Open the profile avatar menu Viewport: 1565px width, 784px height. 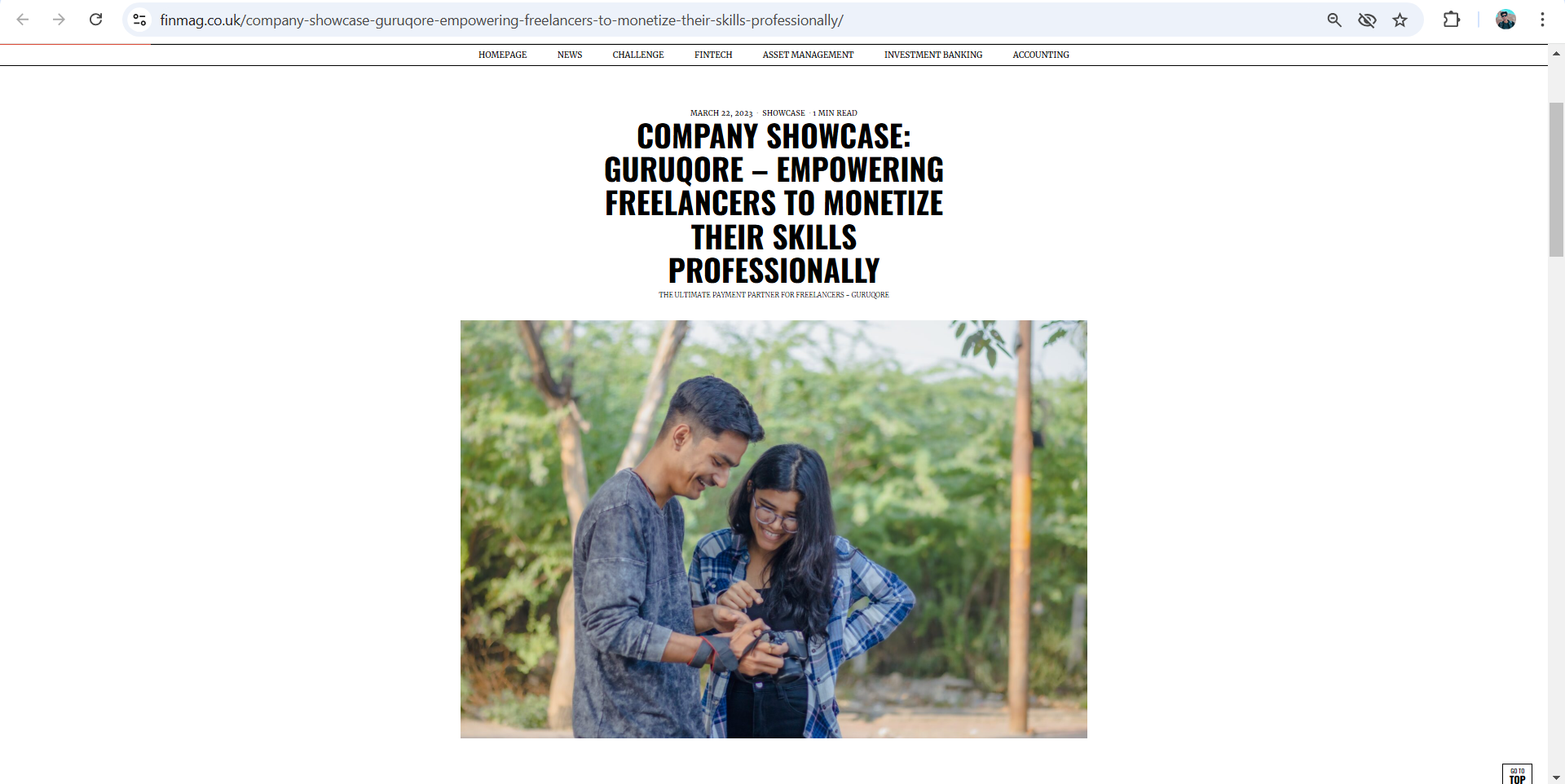coord(1505,20)
